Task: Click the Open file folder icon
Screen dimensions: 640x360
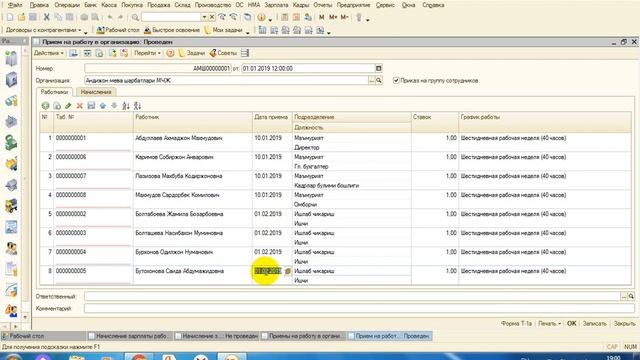Action: 21,17
